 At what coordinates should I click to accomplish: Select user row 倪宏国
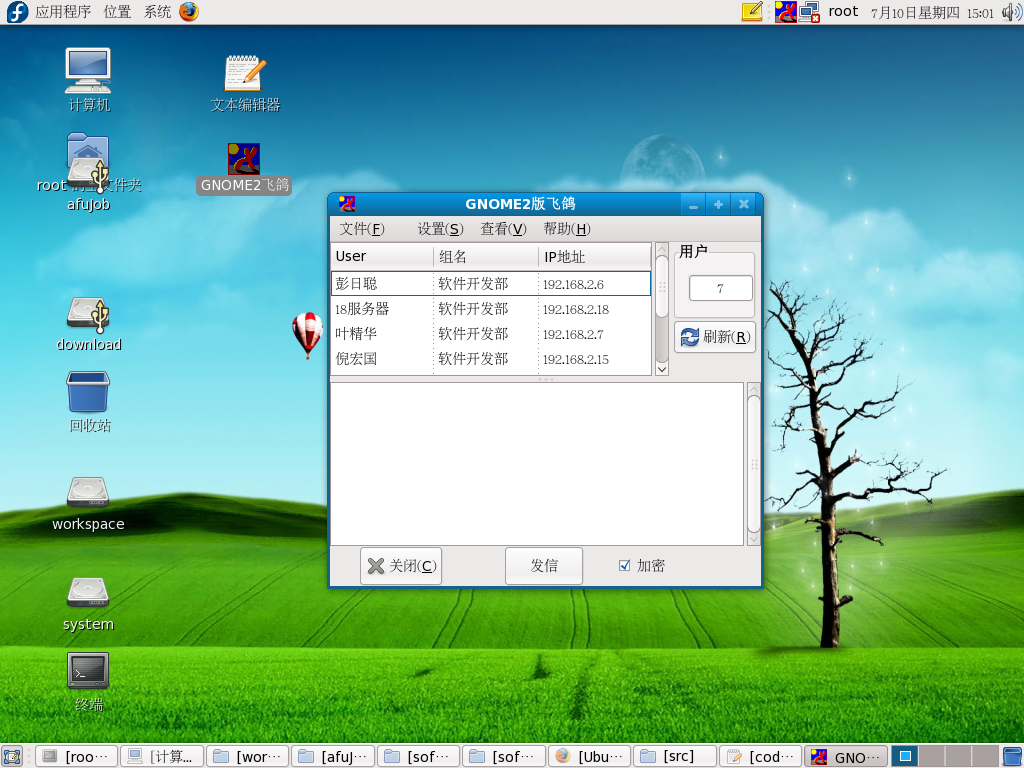[491, 359]
